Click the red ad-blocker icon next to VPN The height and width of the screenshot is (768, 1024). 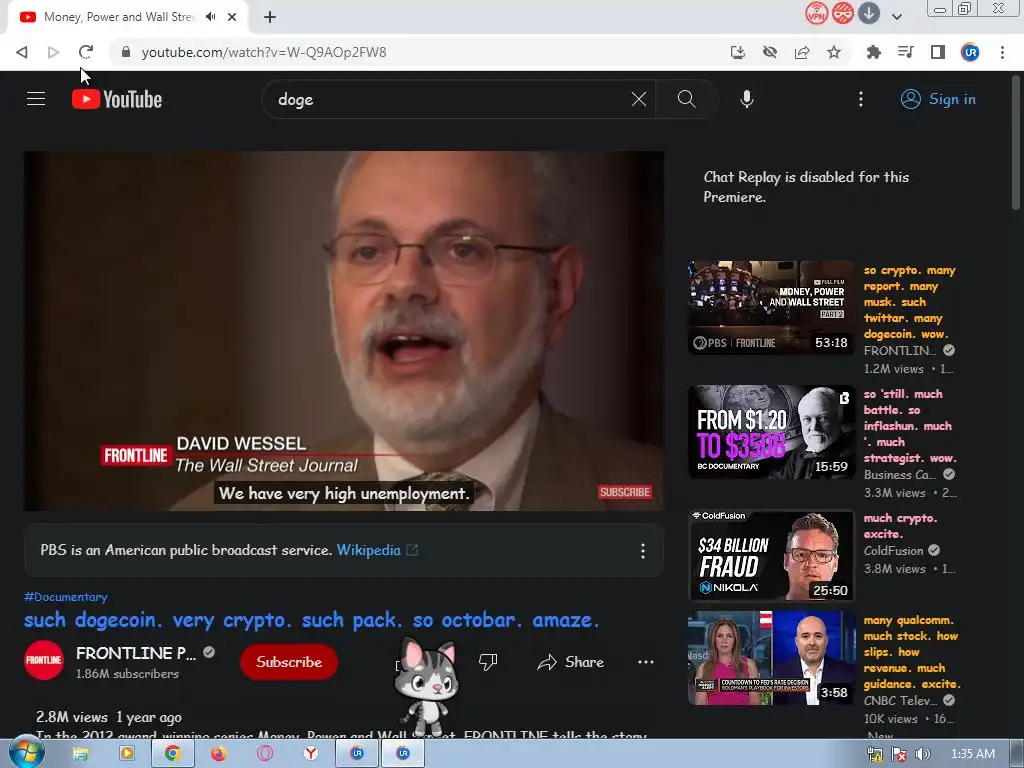[x=842, y=13]
